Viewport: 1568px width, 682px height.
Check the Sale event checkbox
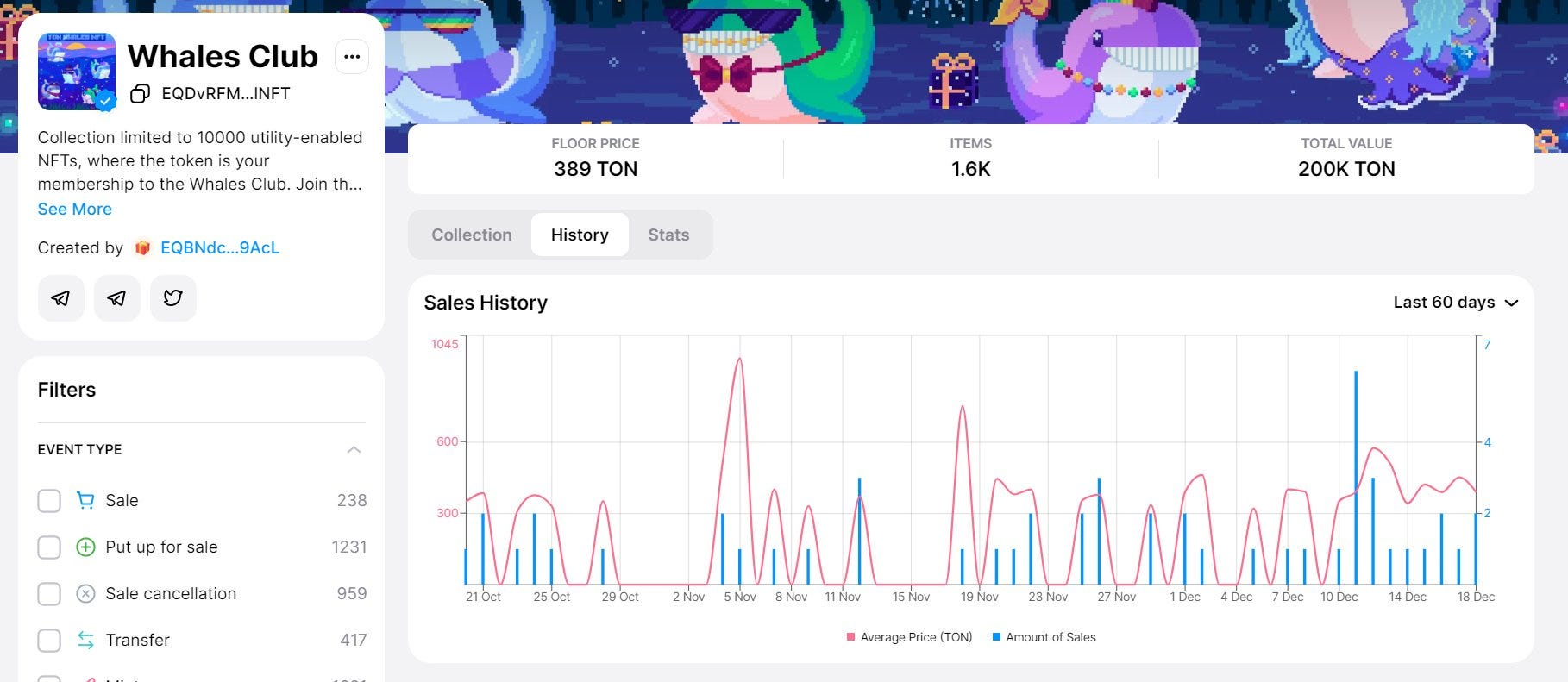pos(49,501)
